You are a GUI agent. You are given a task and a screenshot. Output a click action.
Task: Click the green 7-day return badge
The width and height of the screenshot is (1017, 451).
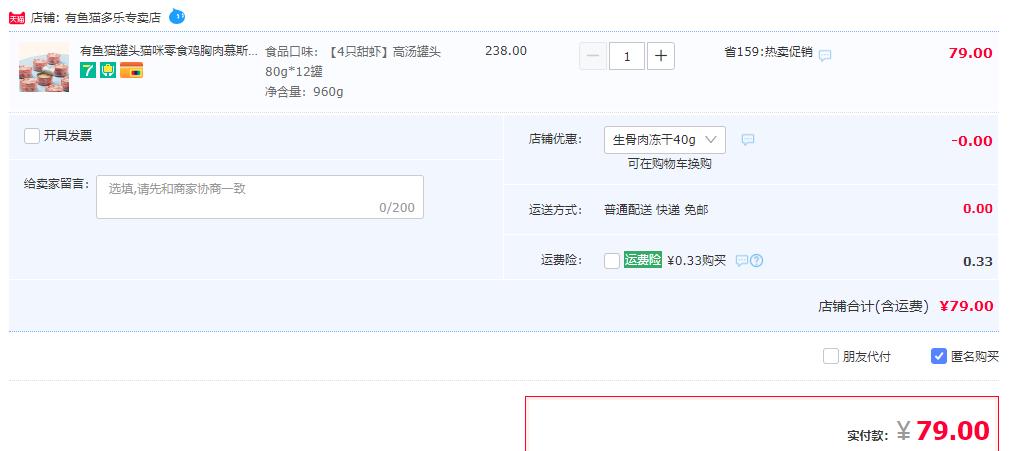88,70
